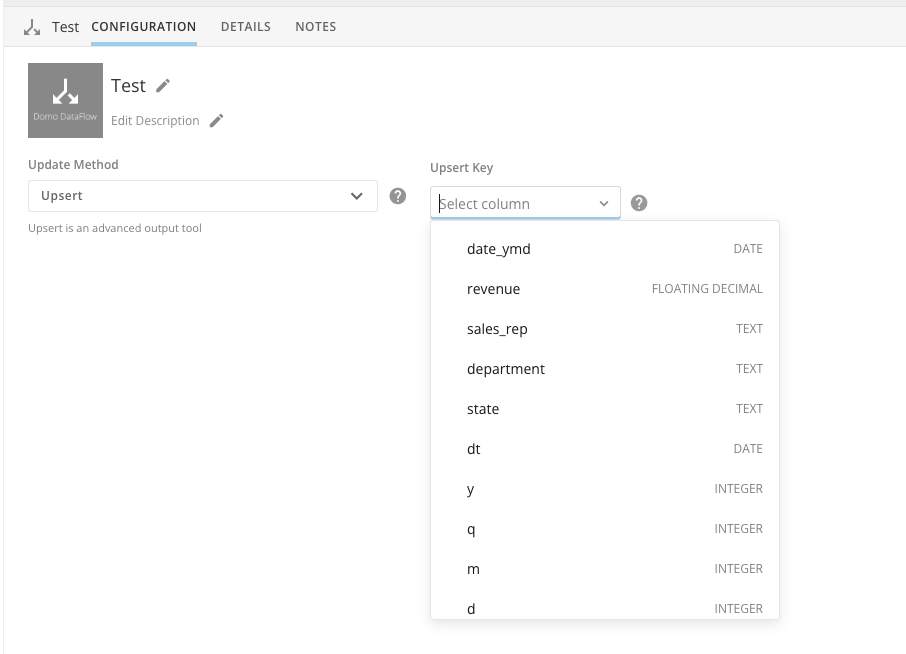Click the 'Upsert is an advanced output tool' note
The height and width of the screenshot is (654, 906).
coord(115,228)
